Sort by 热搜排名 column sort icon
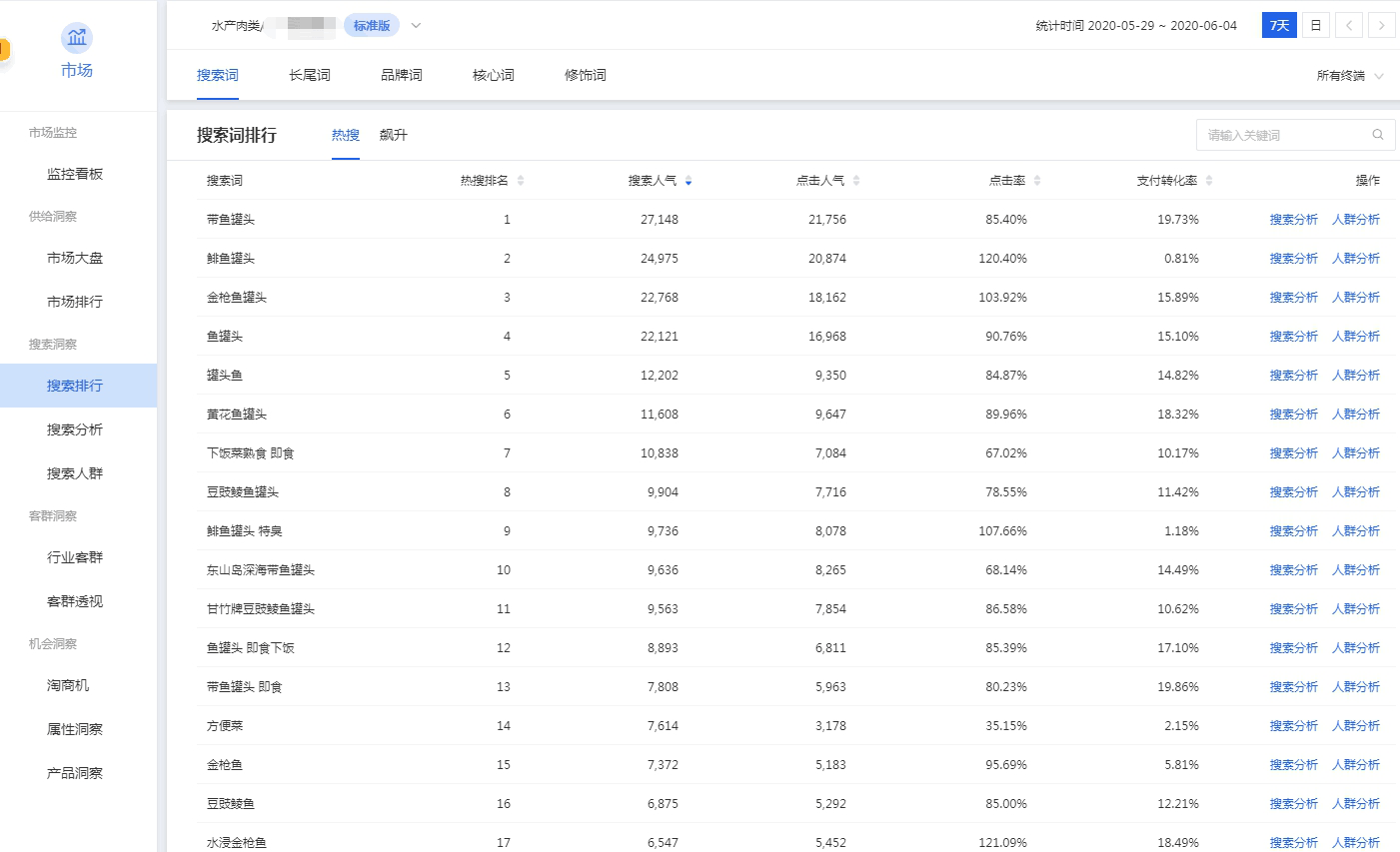This screenshot has width=1400, height=852. [521, 181]
